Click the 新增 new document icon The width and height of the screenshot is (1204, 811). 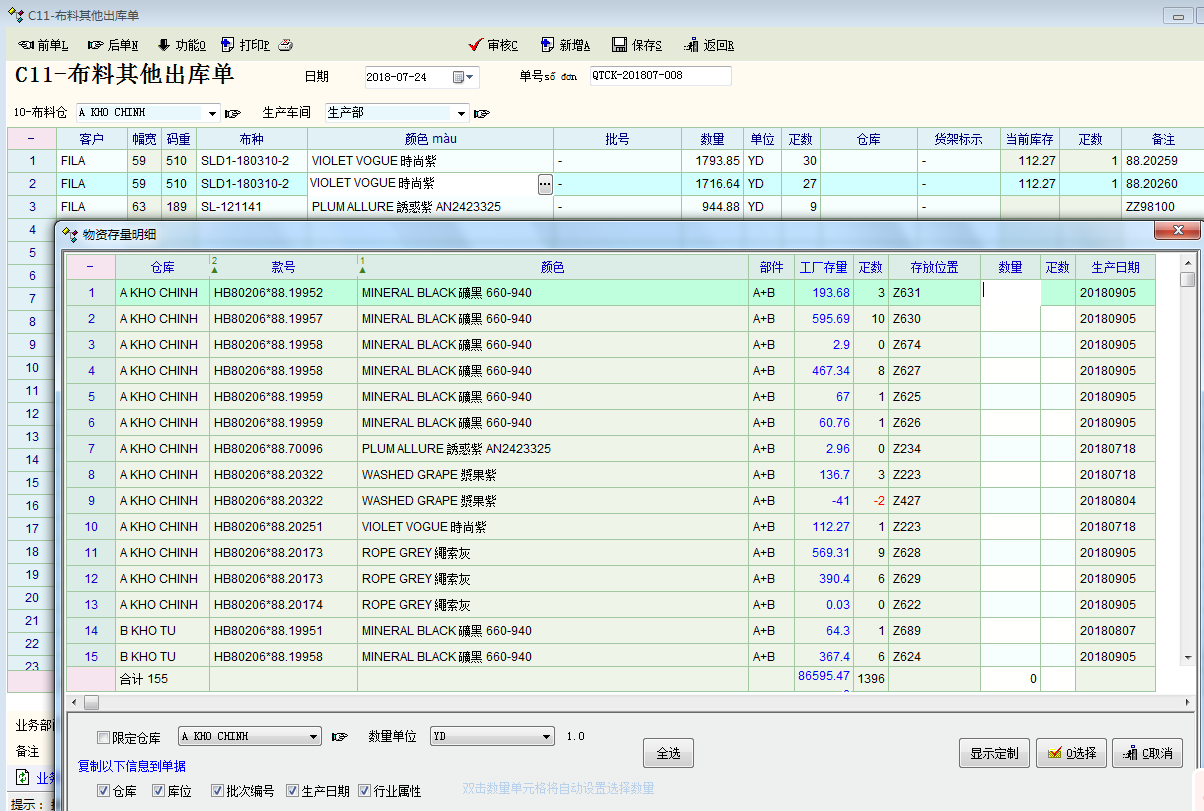point(547,45)
